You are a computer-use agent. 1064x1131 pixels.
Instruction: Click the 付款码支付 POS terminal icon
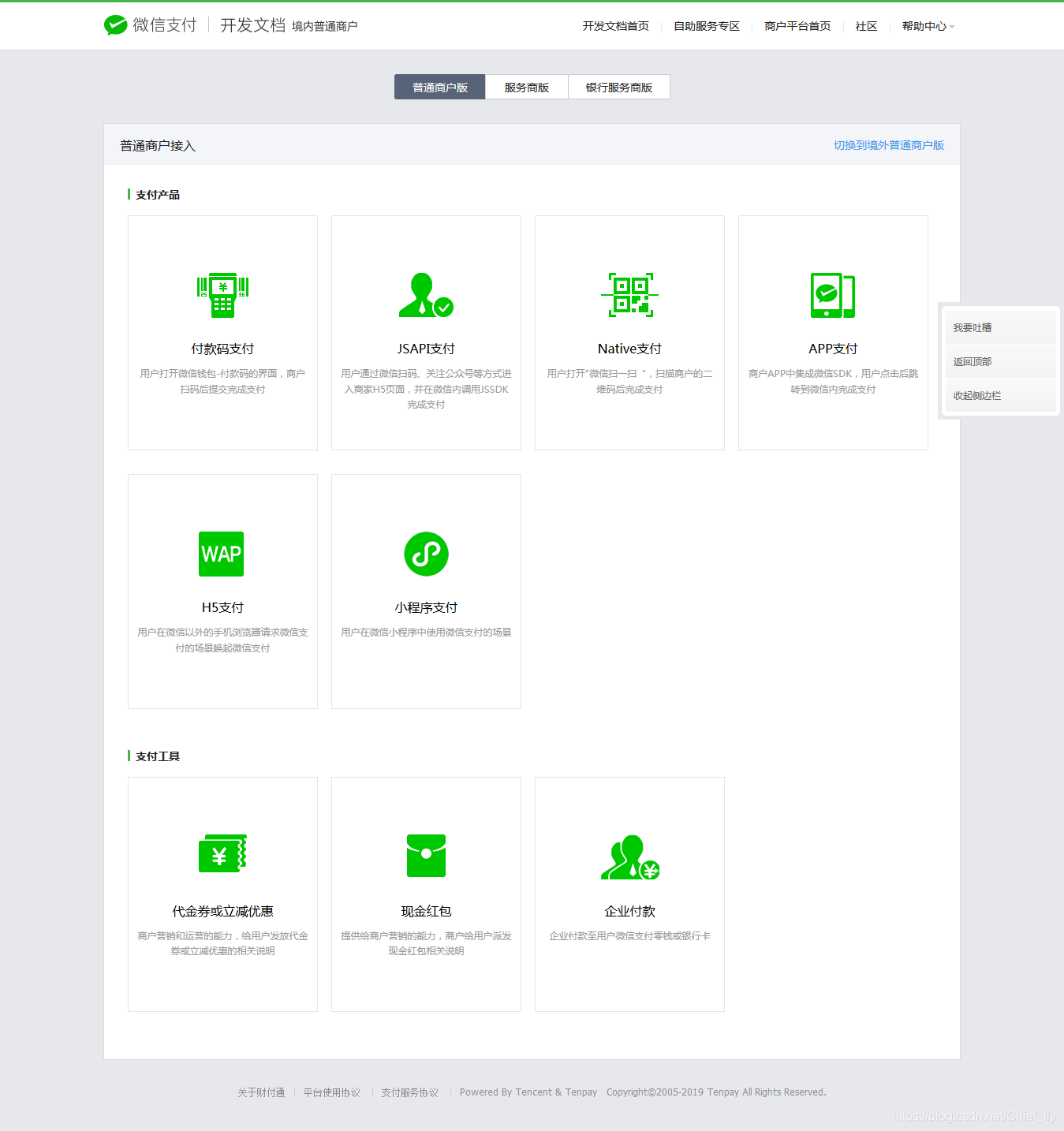[x=222, y=295]
